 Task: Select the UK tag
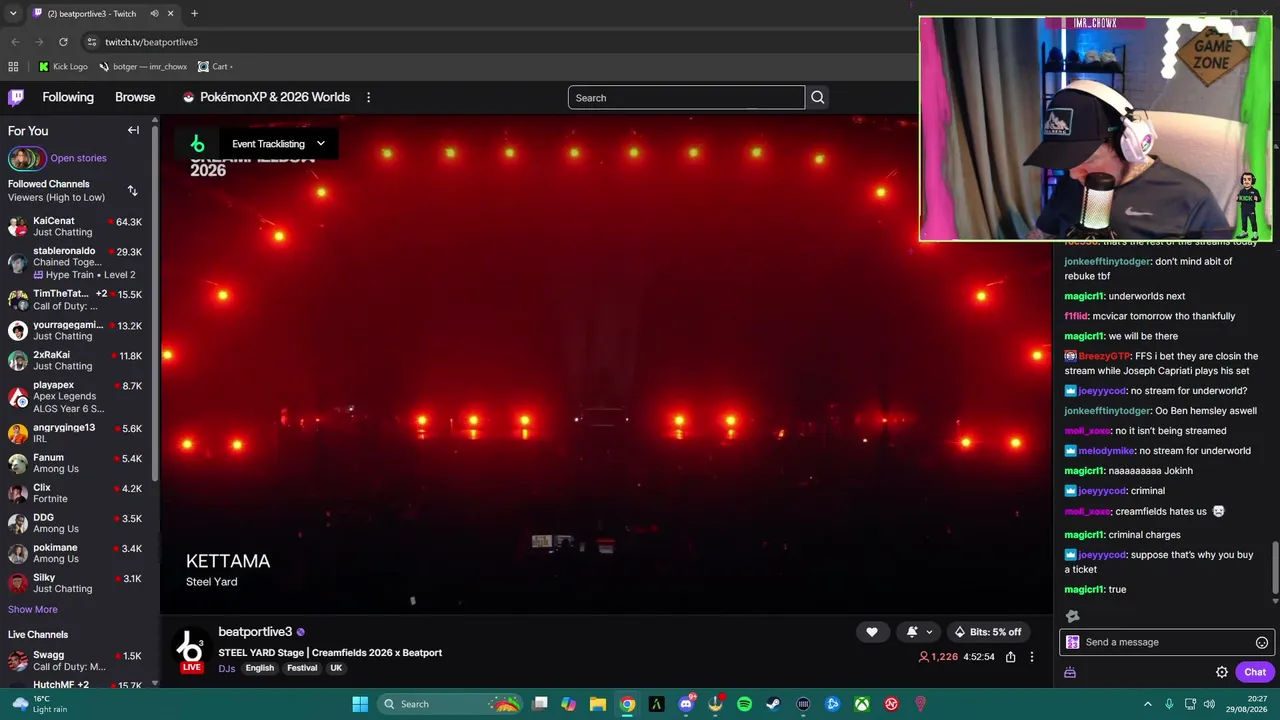tap(336, 668)
